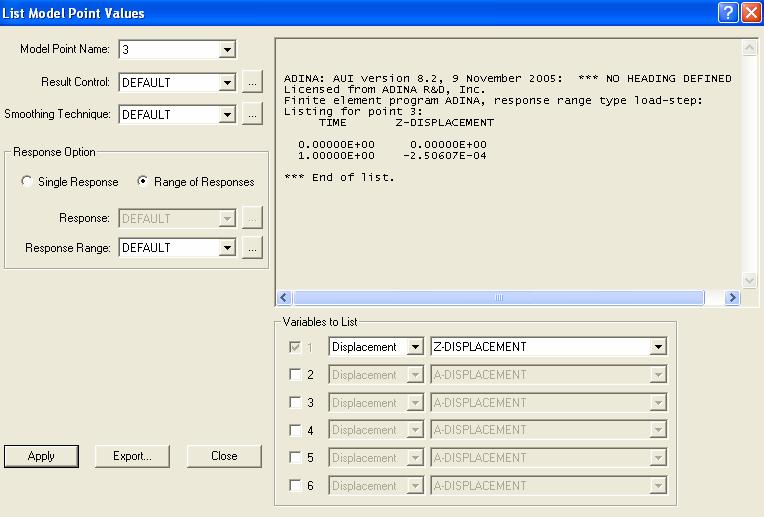Enable the variable 3 checkbox
764x517 pixels.
[x=295, y=402]
